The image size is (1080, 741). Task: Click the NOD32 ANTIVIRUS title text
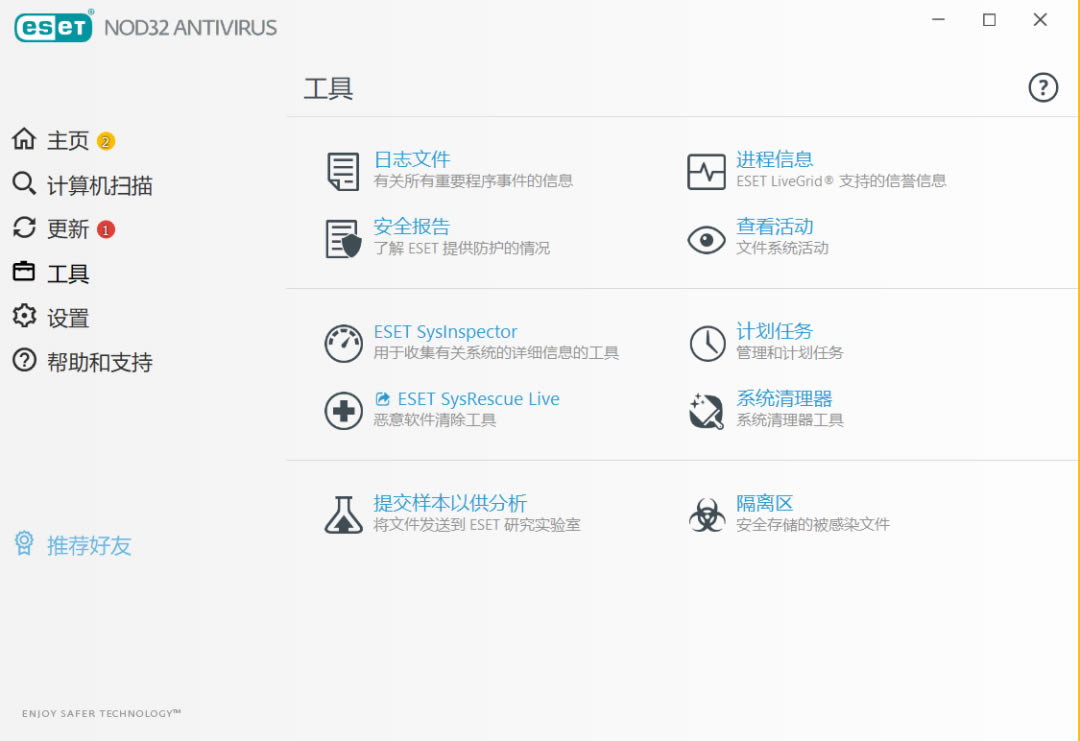[x=191, y=28]
